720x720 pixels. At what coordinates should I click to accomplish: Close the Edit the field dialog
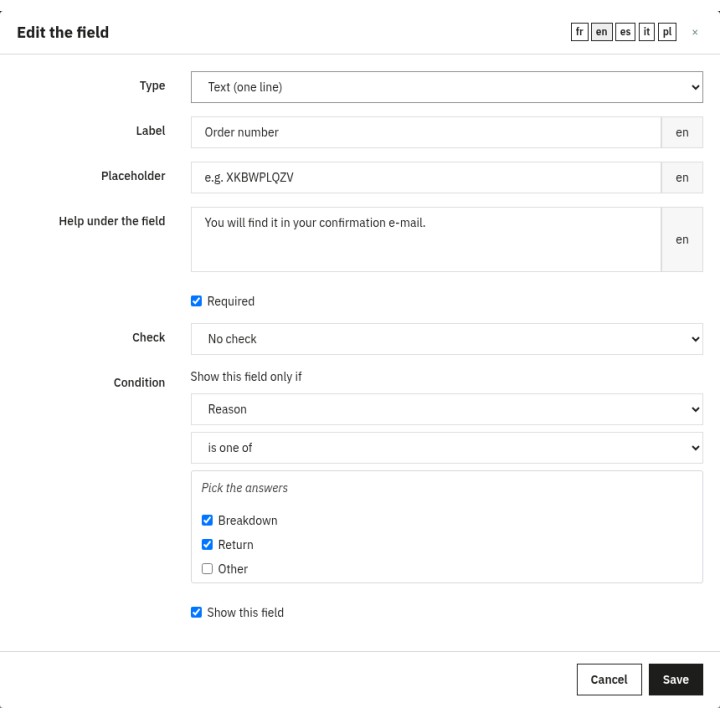pyautogui.click(x=695, y=32)
